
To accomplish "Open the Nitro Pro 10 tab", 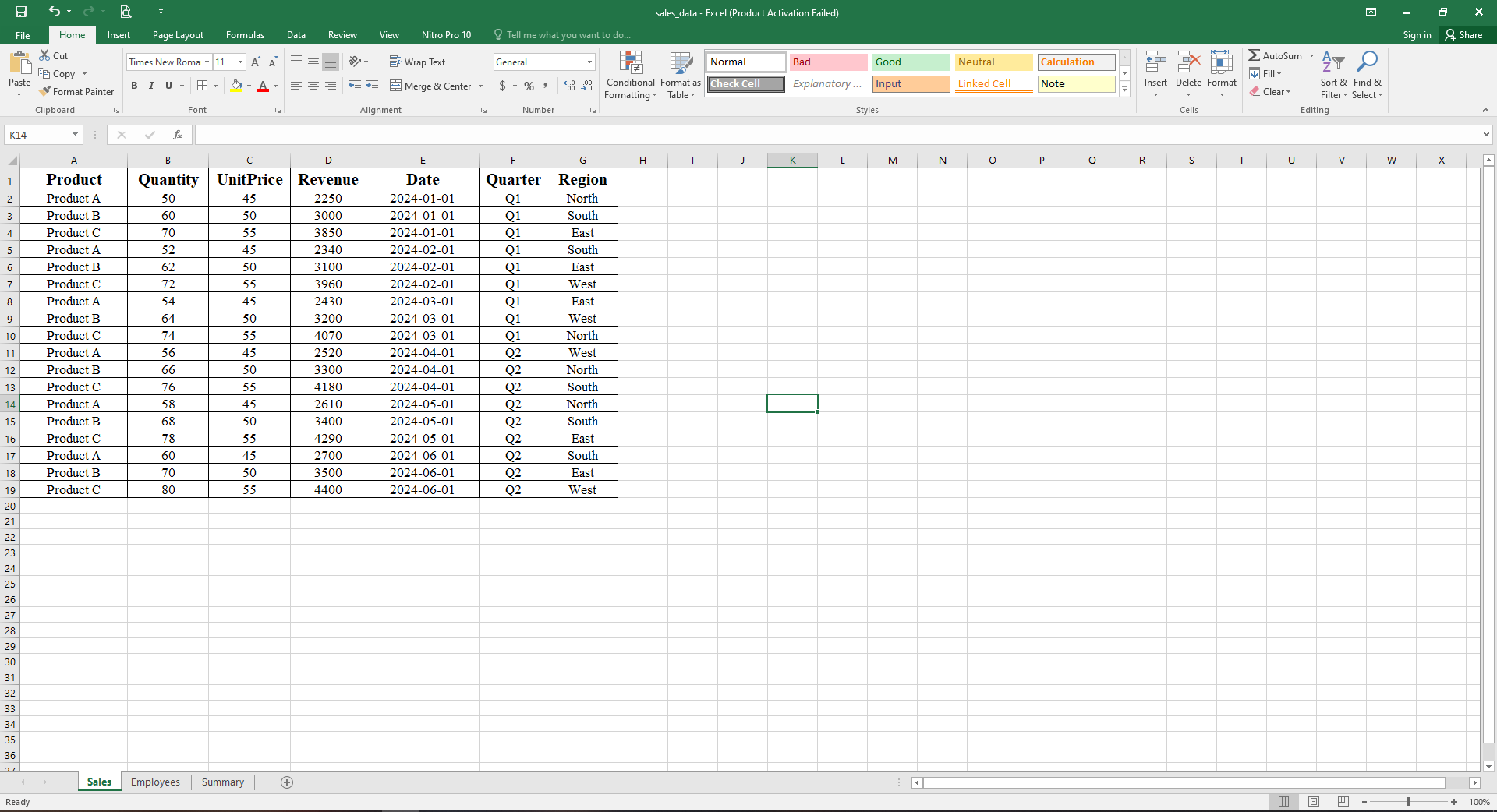I will click(445, 35).
